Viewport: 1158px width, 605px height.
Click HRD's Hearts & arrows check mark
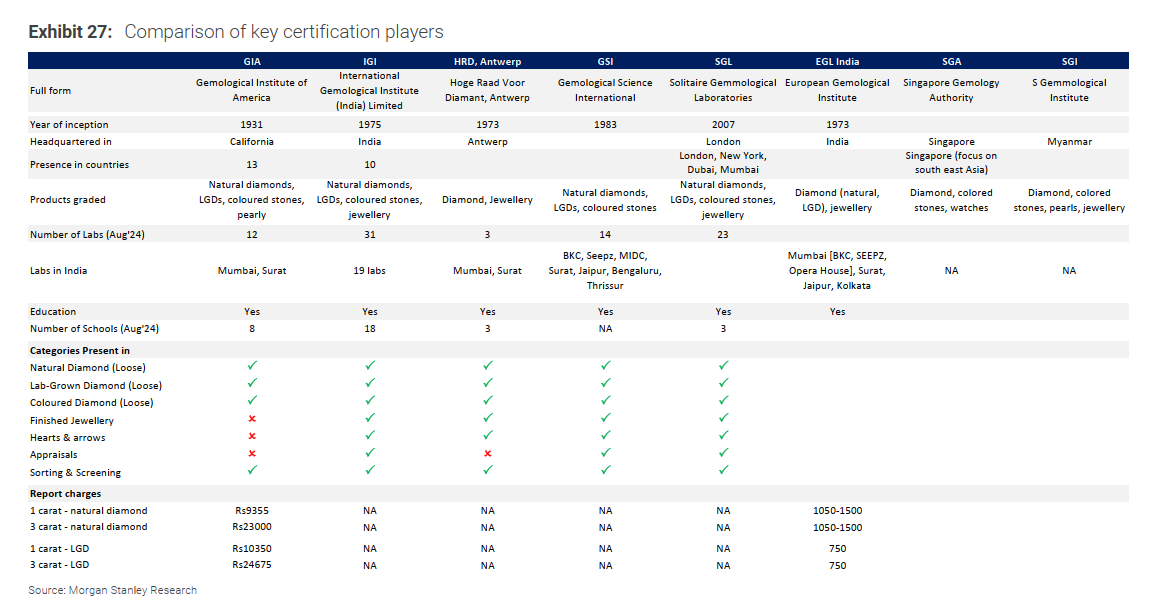coord(487,435)
